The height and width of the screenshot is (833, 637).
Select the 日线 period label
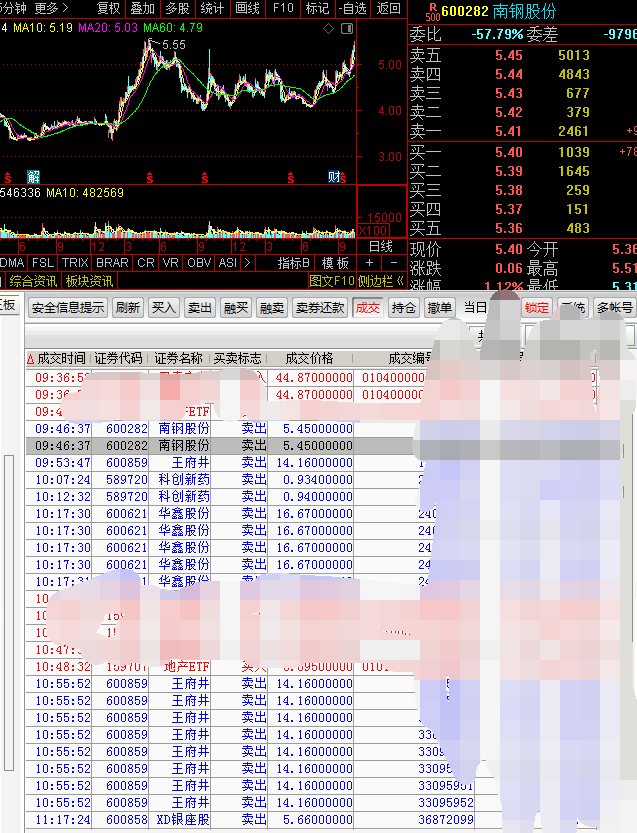click(x=381, y=246)
